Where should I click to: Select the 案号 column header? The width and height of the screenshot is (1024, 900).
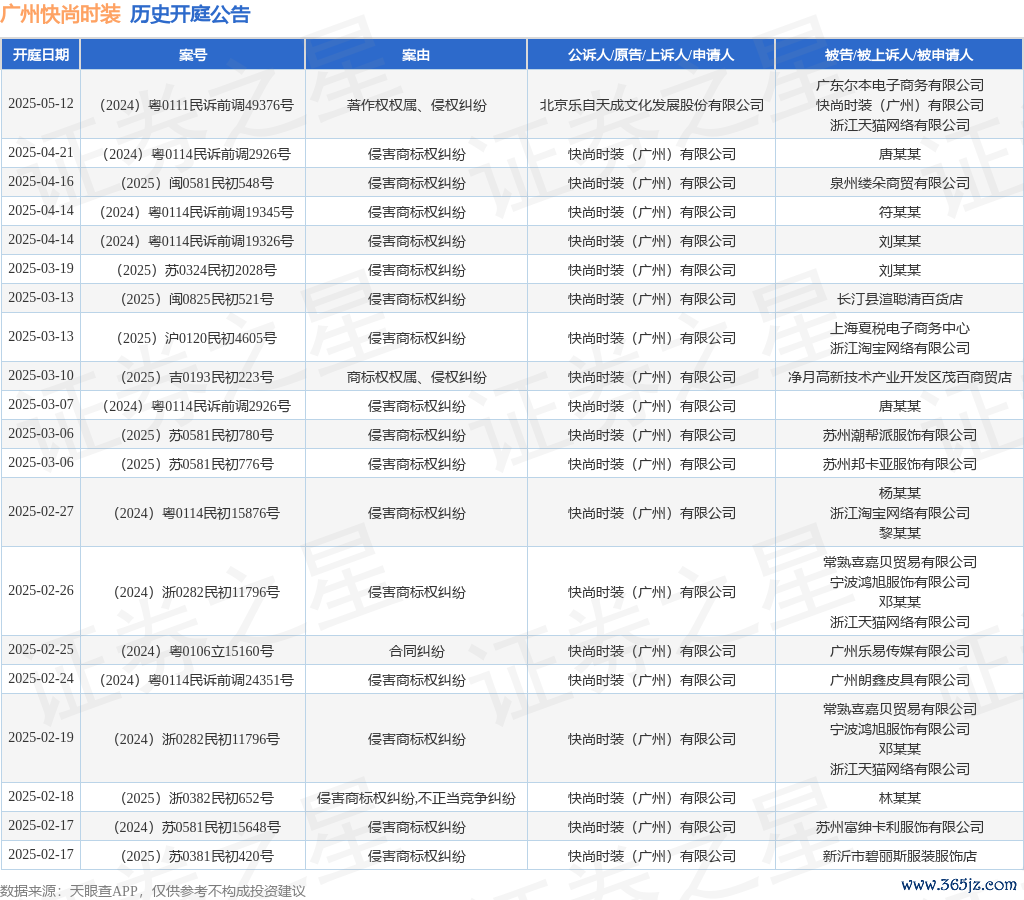193,55
